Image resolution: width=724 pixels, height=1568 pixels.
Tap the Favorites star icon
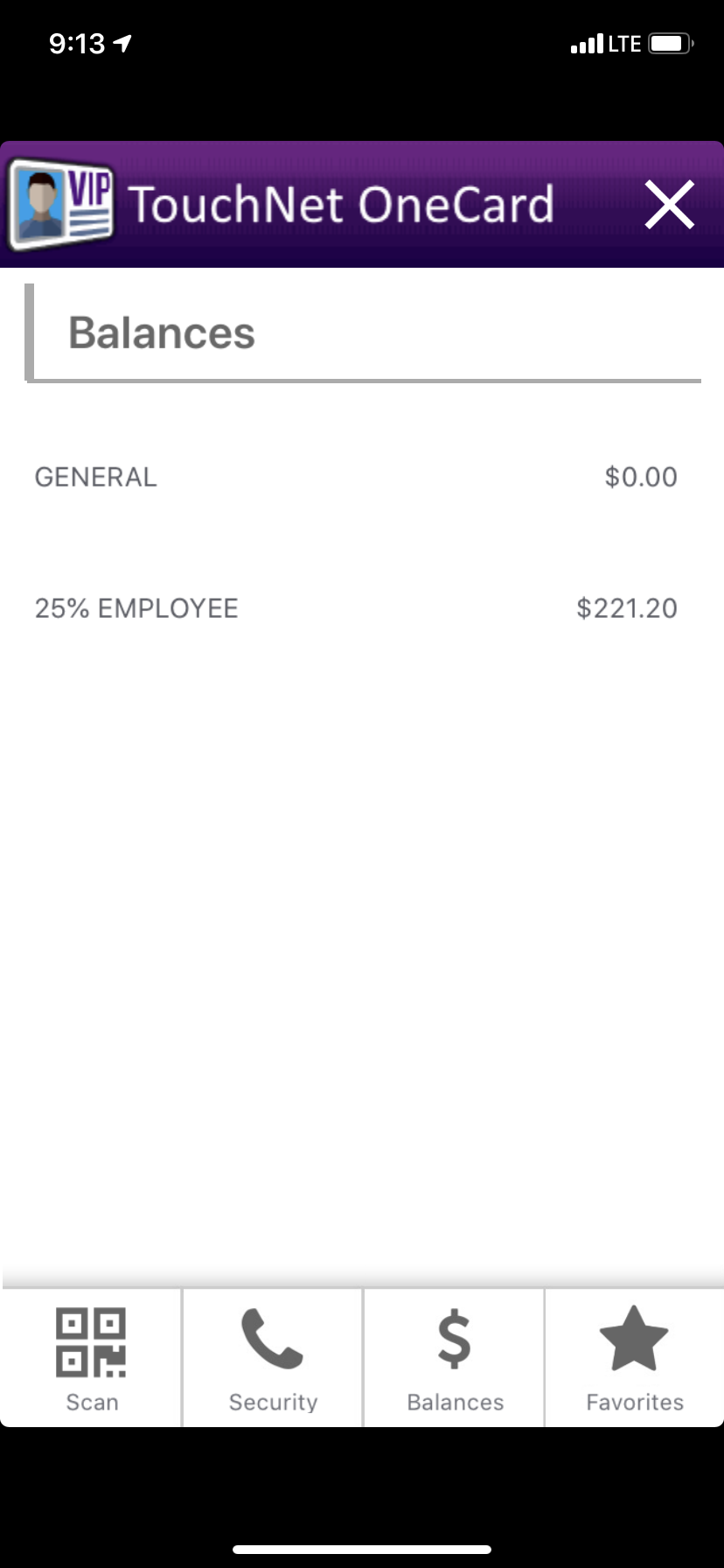coord(634,1339)
